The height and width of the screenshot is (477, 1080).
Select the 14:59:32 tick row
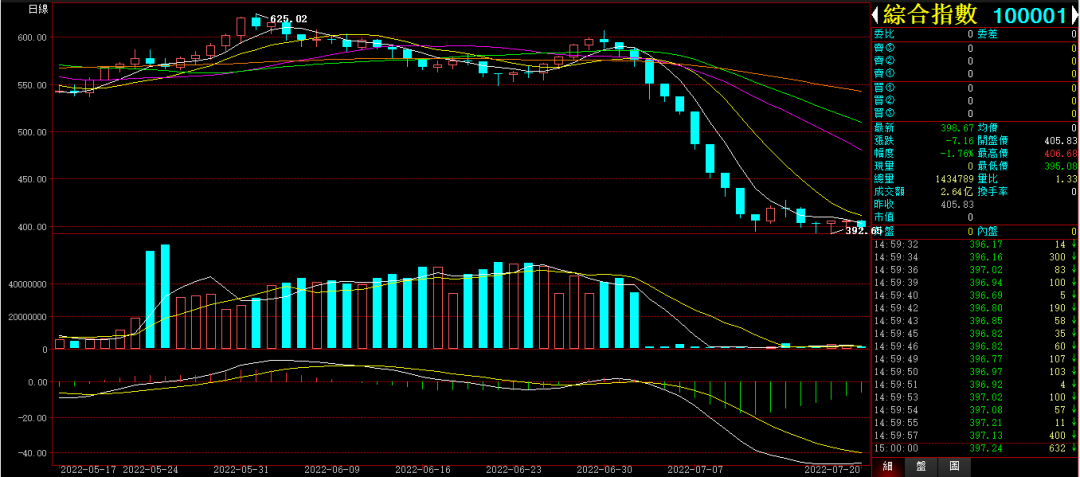coord(975,244)
